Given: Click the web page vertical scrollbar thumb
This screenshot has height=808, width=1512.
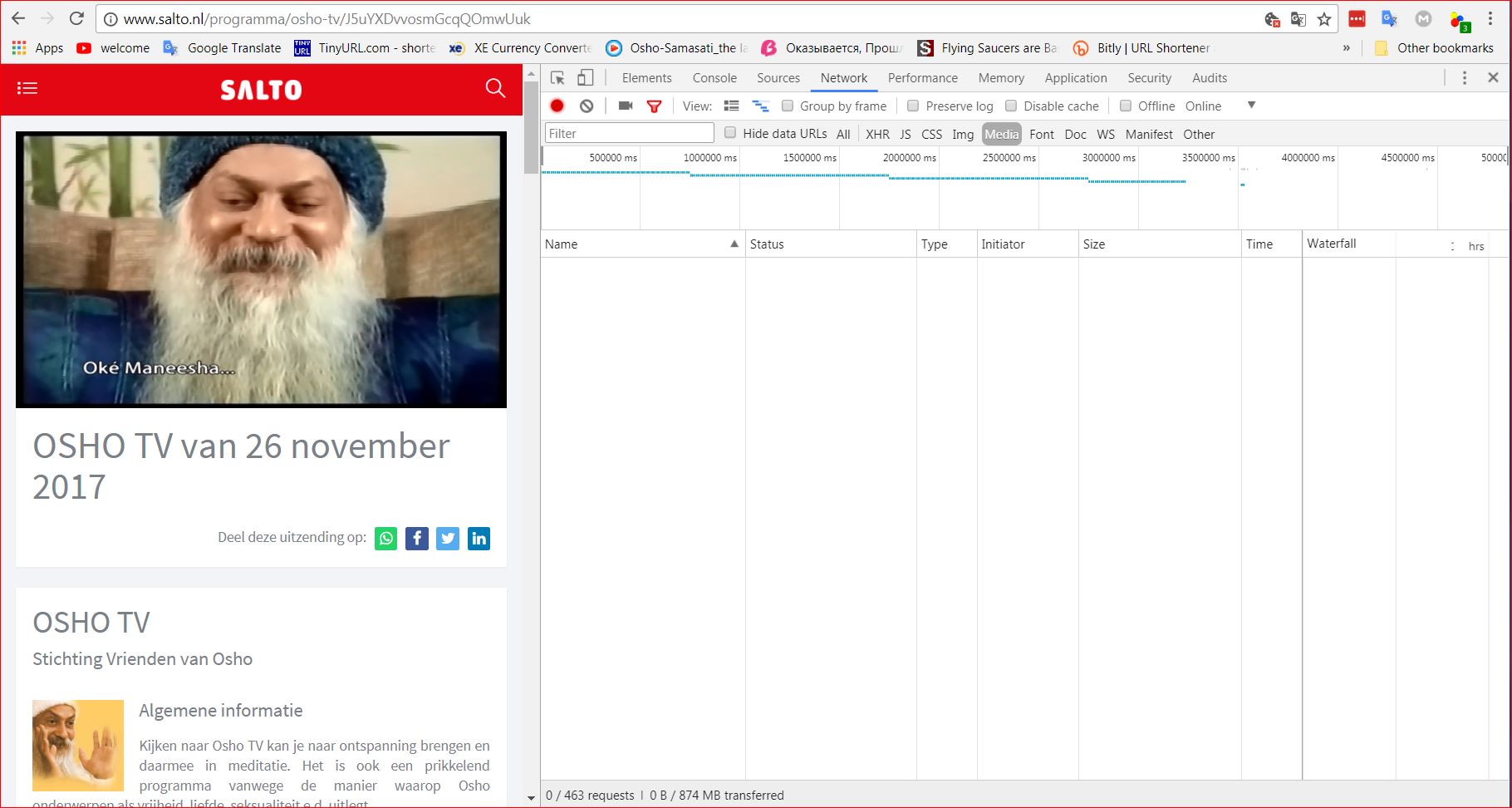Looking at the screenshot, I should (x=531, y=128).
